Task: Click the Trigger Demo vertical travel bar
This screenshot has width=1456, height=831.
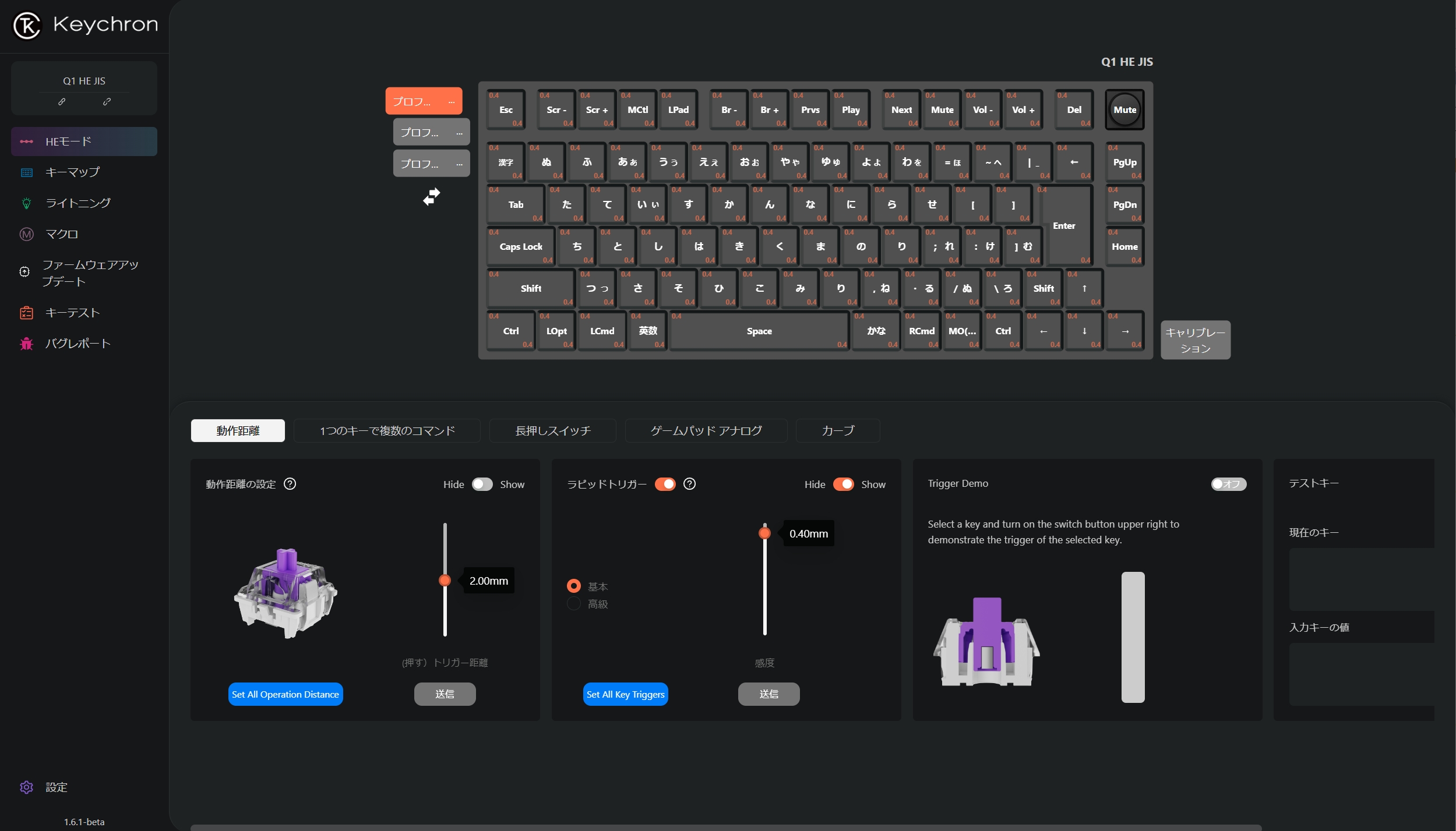Action: point(1133,637)
